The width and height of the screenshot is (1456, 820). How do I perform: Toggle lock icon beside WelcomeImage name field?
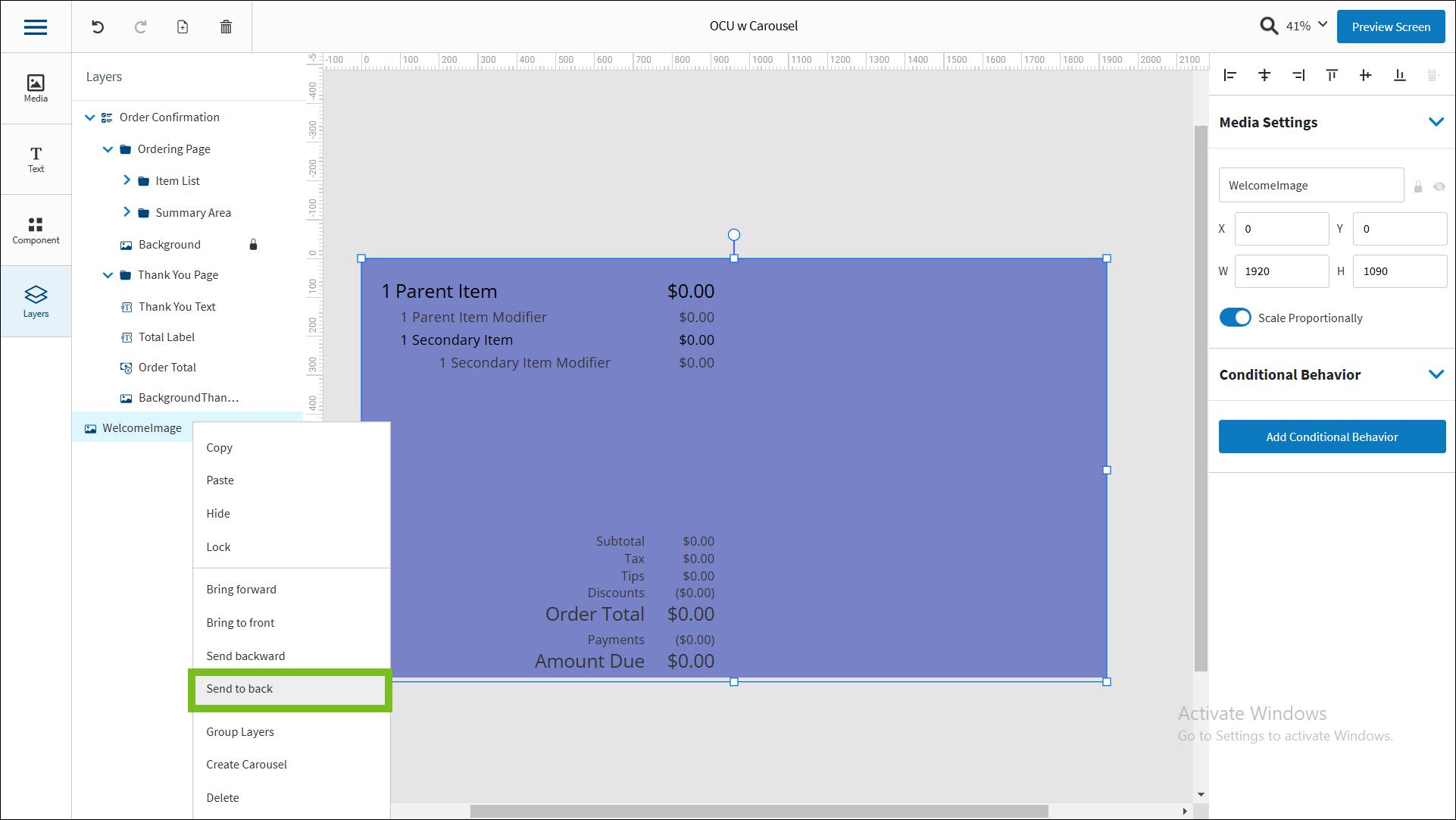tap(1418, 186)
